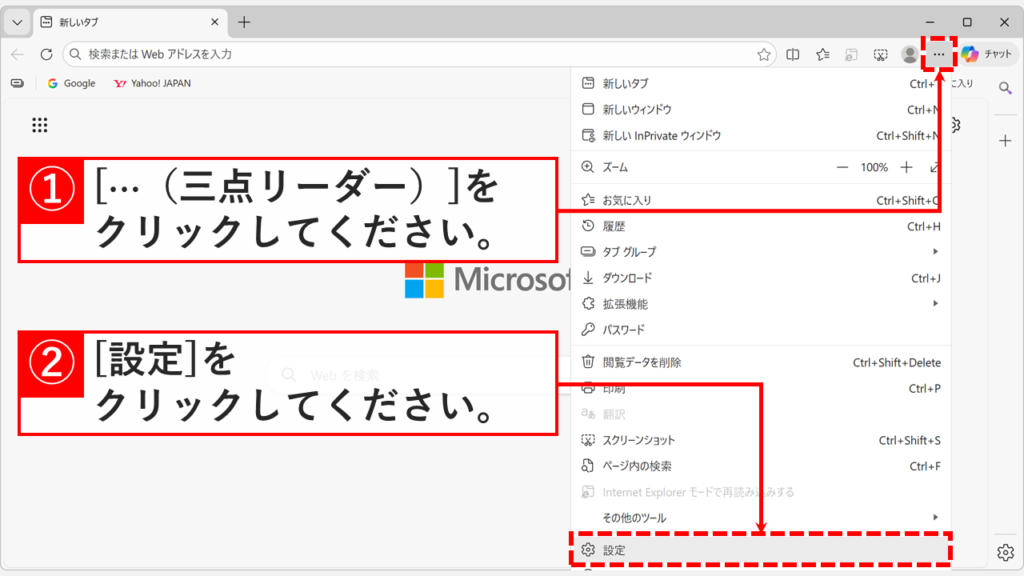The height and width of the screenshot is (576, 1024).
Task: Open the Favorites hub icon
Action: pos(822,54)
